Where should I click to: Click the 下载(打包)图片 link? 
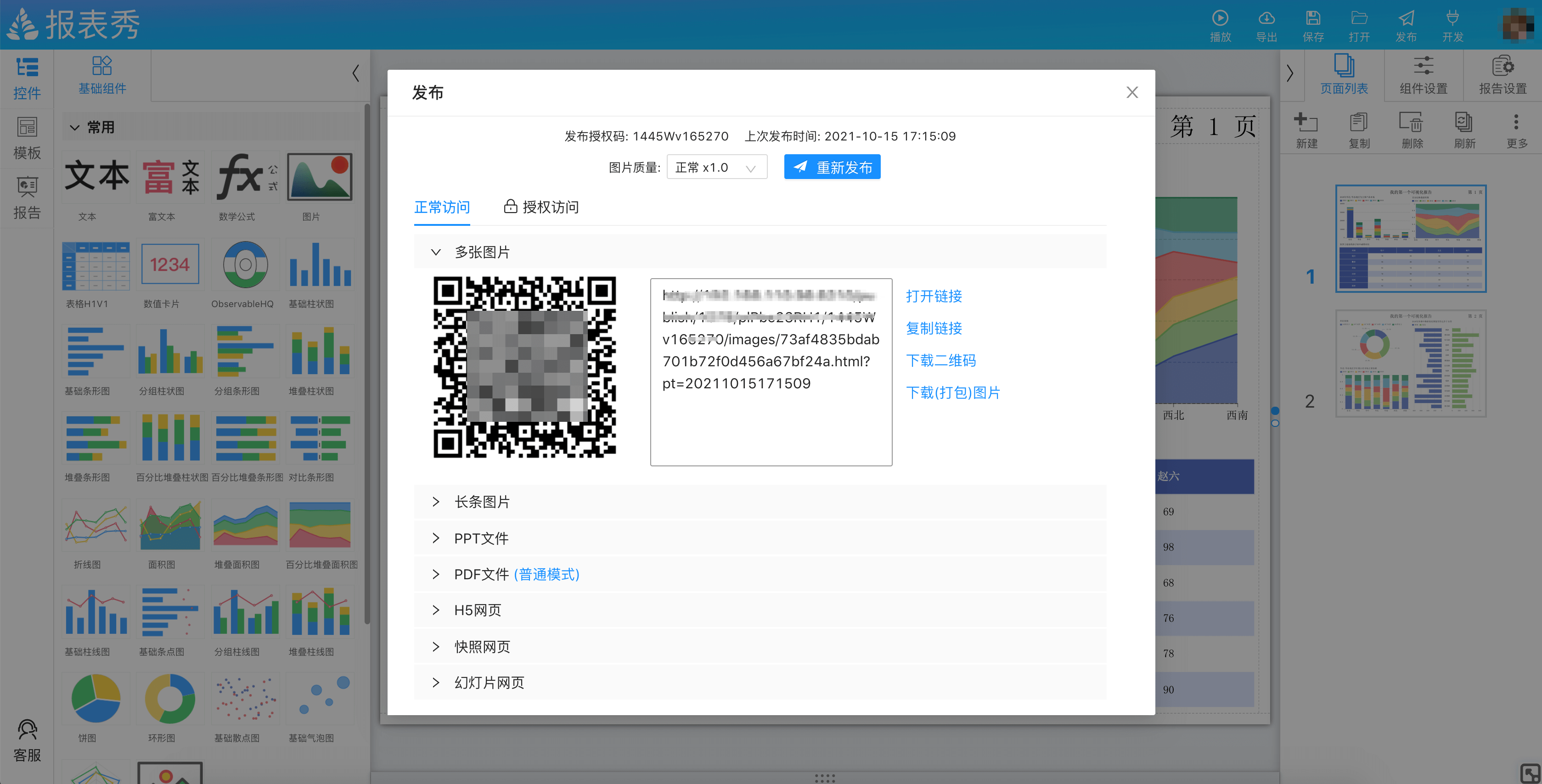point(953,393)
